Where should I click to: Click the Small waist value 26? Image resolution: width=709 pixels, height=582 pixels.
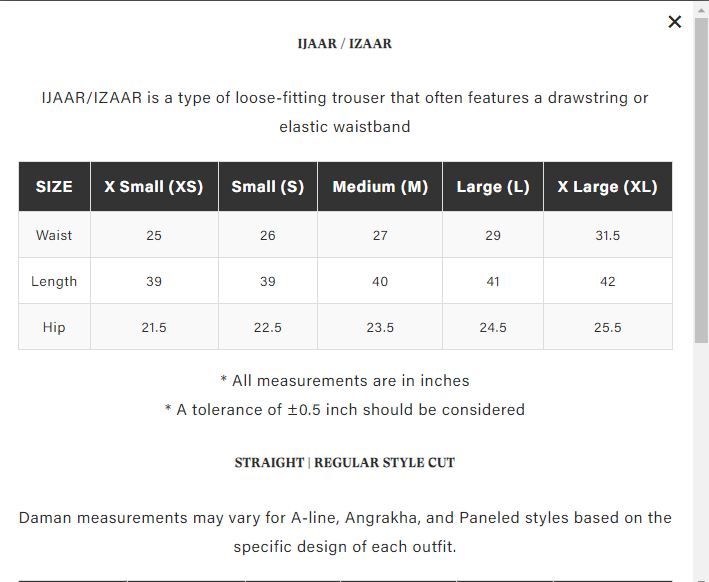[268, 235]
